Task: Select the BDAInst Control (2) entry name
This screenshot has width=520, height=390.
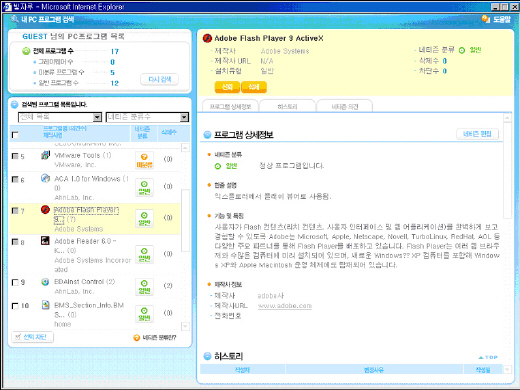Action: (x=85, y=282)
